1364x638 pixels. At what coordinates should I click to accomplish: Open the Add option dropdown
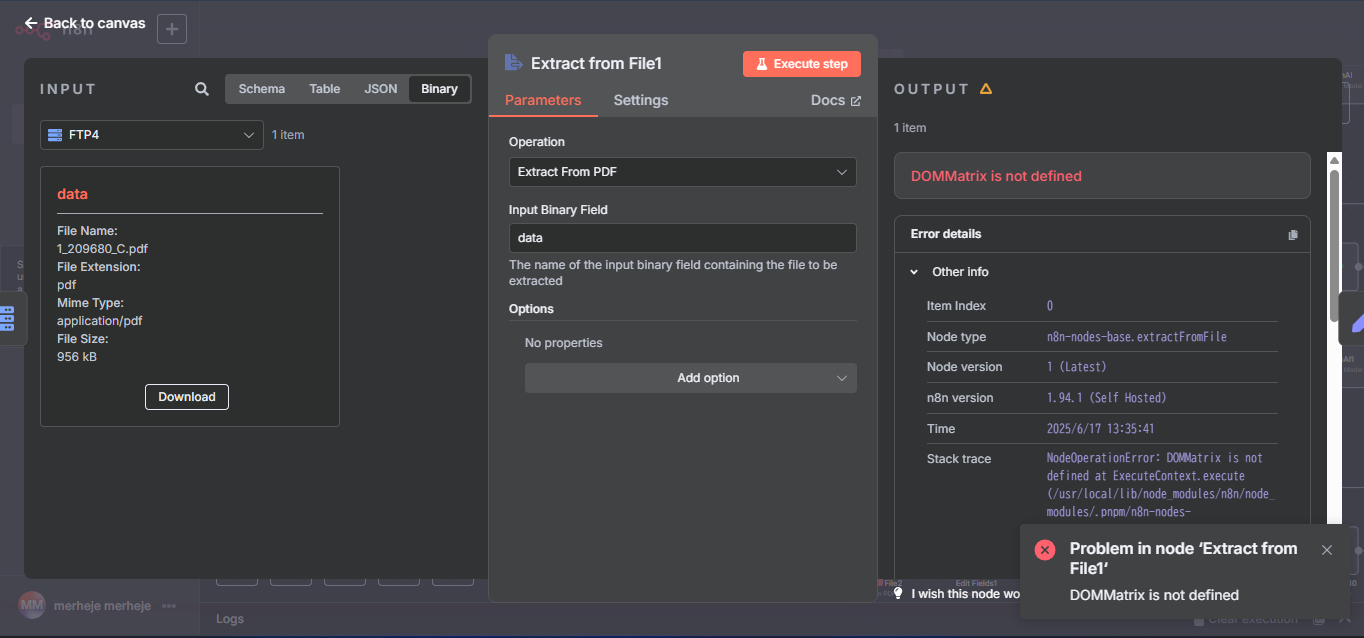tap(691, 378)
